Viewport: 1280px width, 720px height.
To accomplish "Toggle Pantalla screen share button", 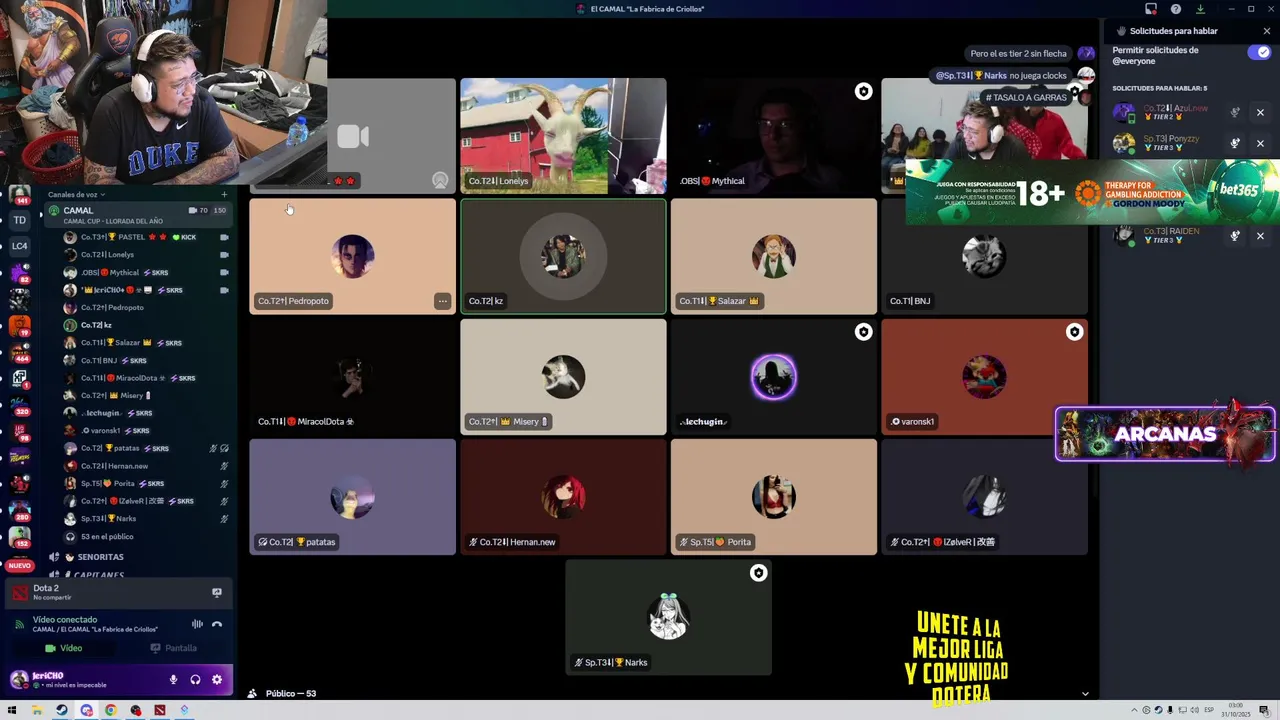I will click(174, 648).
